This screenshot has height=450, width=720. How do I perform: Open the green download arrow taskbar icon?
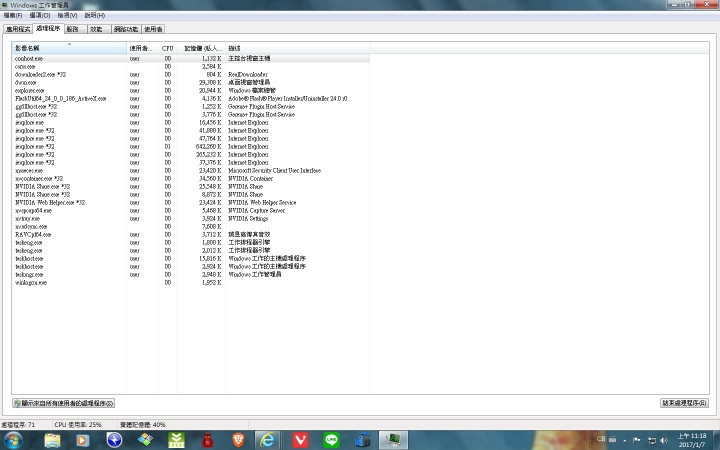pos(177,440)
